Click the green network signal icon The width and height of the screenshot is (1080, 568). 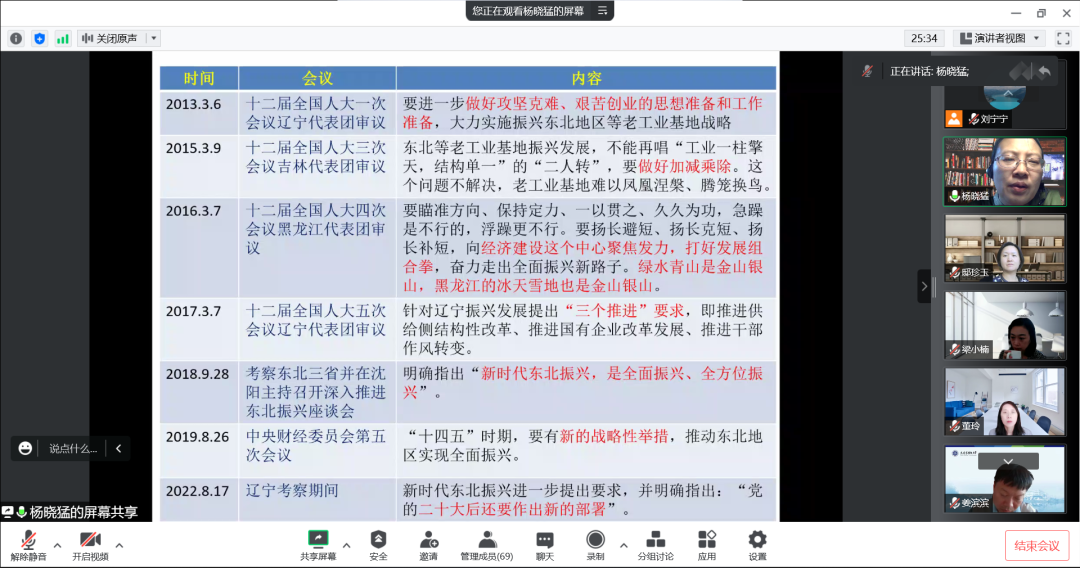[x=63, y=39]
